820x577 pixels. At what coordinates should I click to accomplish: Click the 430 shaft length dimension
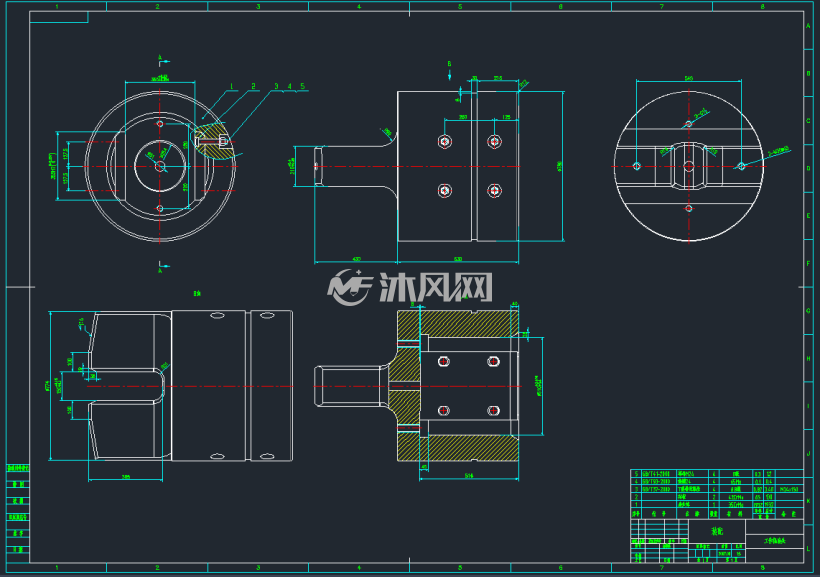click(x=356, y=259)
